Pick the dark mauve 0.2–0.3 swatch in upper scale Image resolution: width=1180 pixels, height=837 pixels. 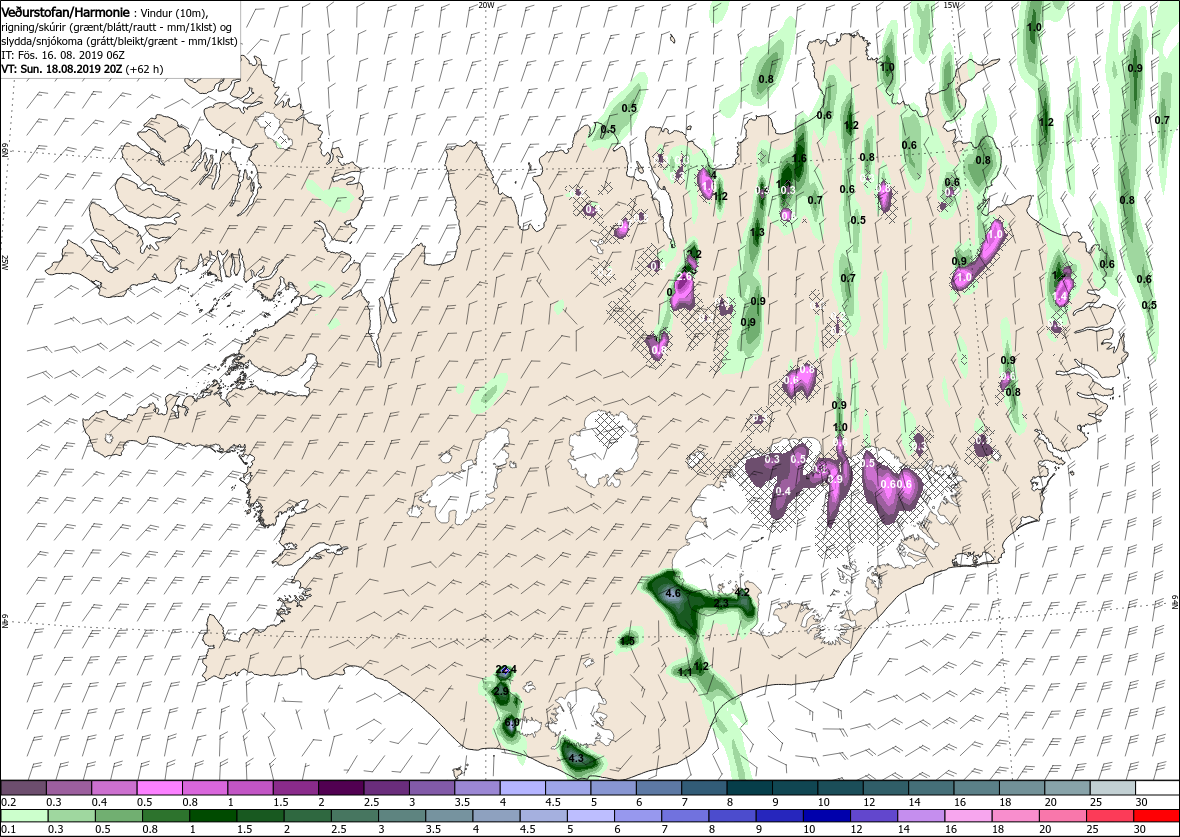coord(23,787)
